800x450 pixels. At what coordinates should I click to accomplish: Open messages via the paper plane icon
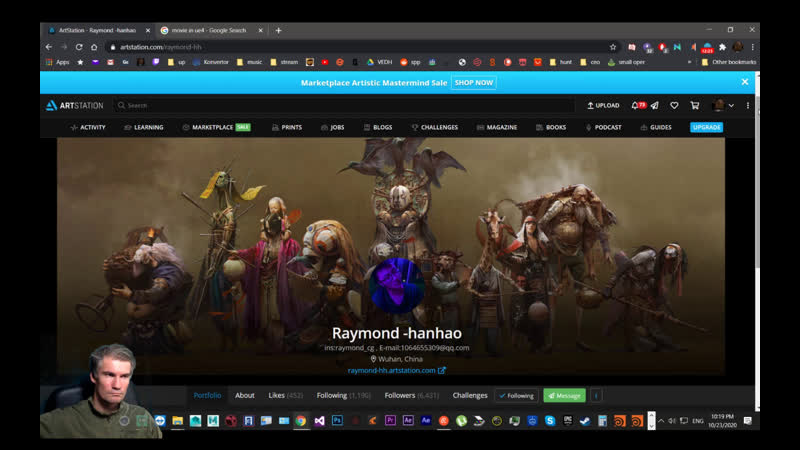[x=654, y=105]
